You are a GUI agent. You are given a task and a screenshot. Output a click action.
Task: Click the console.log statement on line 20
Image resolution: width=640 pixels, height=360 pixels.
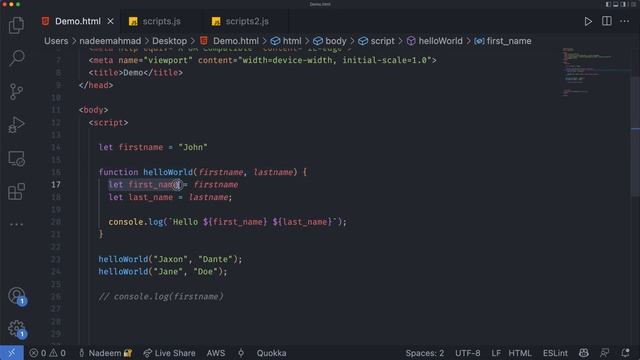pos(227,222)
